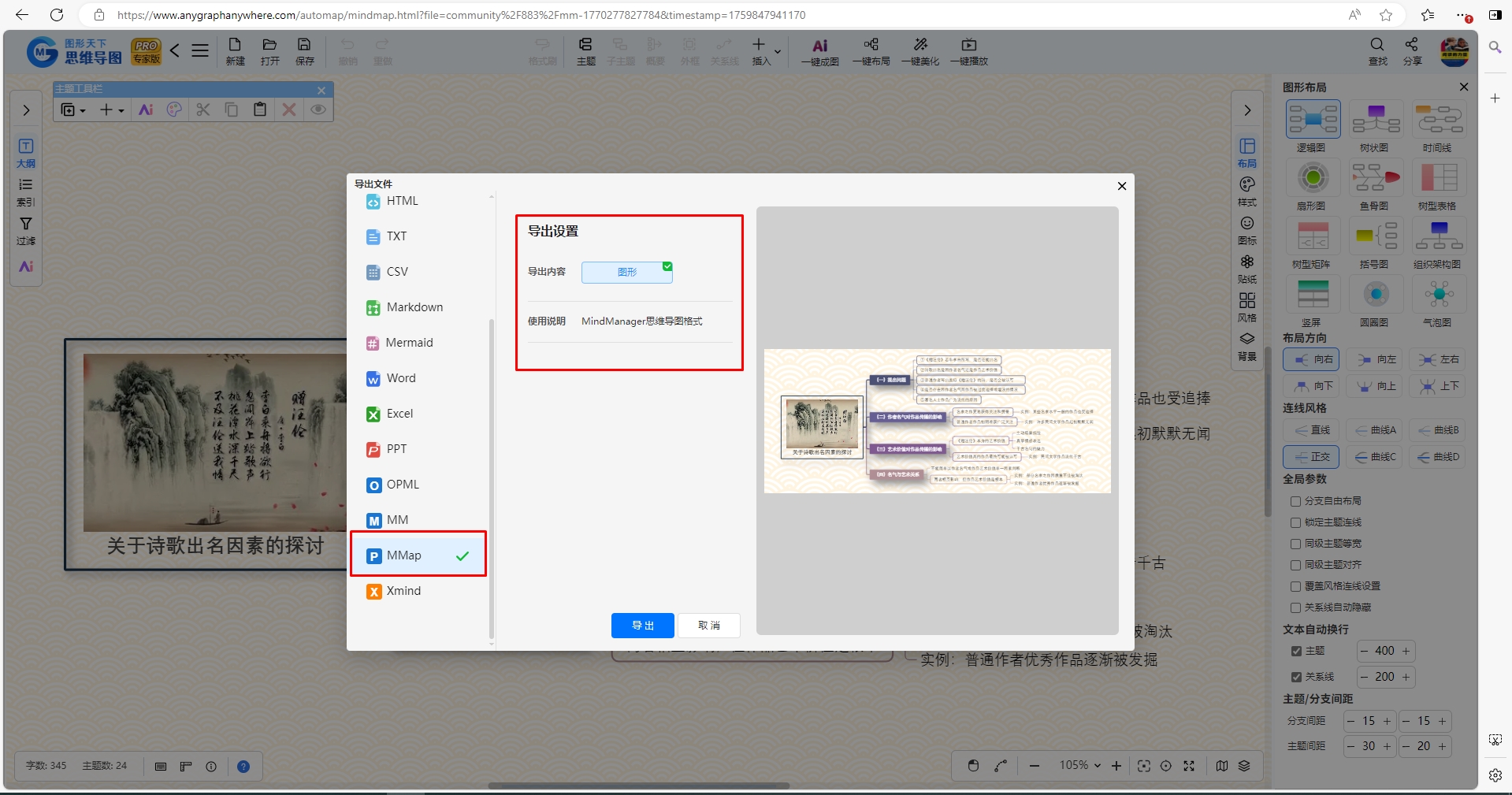Screen dimensions: 1512x795
Task: Click the red delete X in 主题工具栏
Action: [289, 110]
